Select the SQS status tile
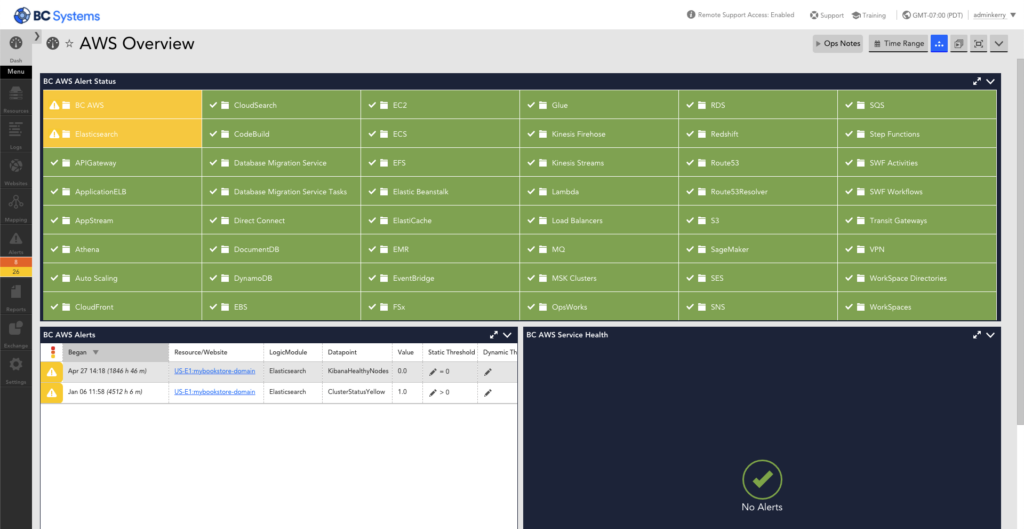 click(x=917, y=104)
